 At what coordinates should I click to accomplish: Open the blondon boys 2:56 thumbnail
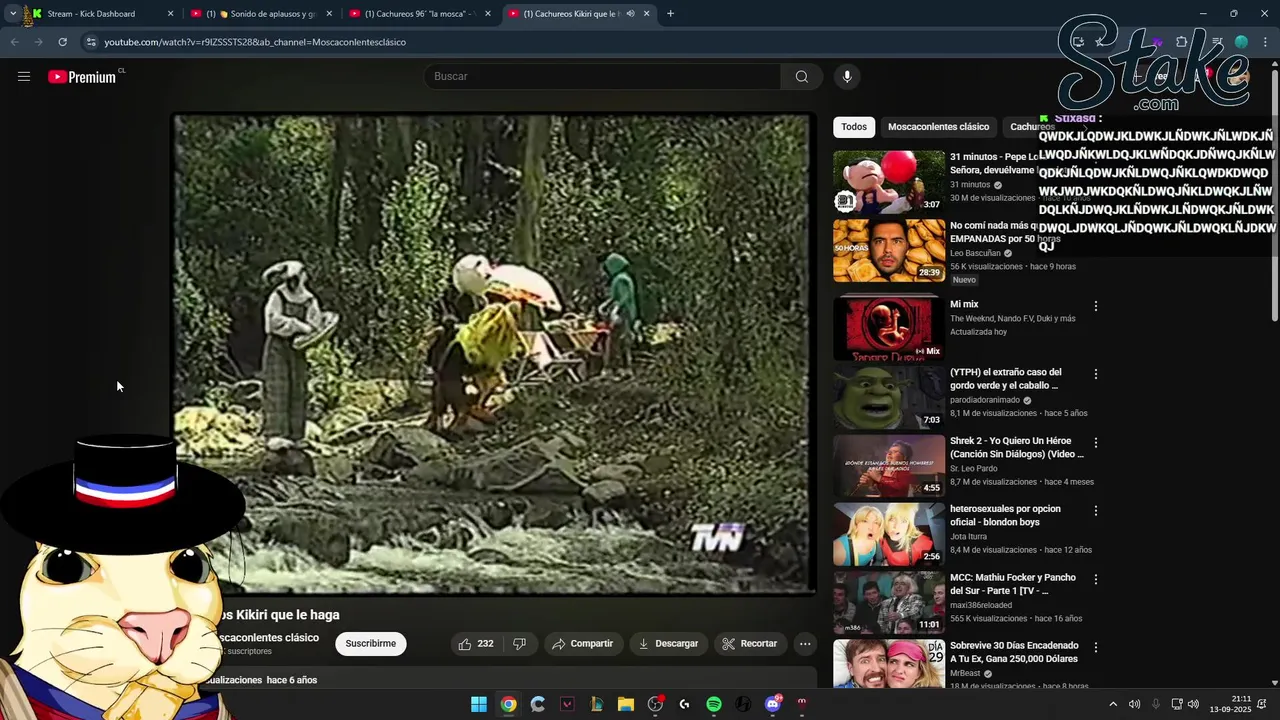[x=889, y=534]
